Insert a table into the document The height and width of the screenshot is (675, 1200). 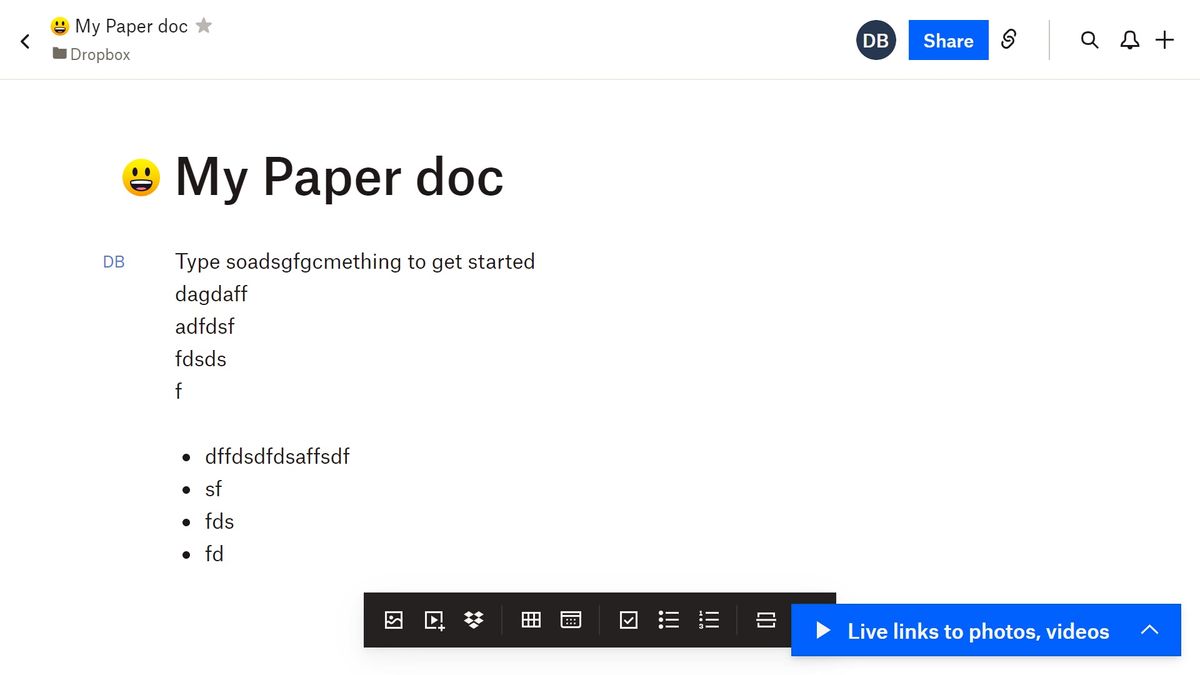click(531, 620)
